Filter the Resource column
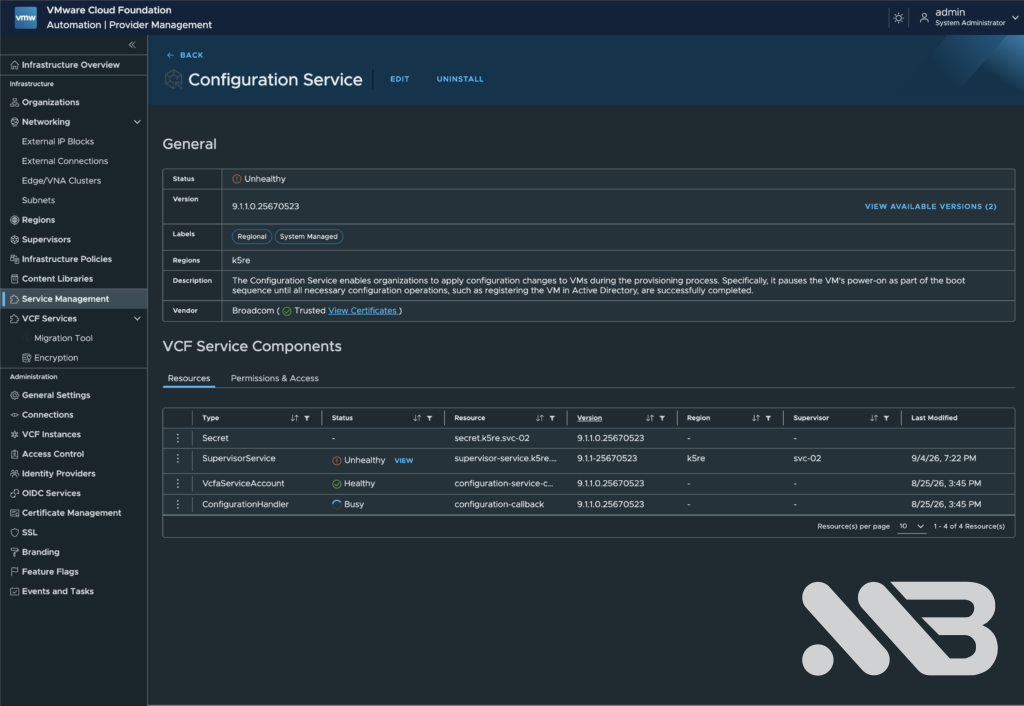Screen dimensions: 1024x706 (552, 418)
